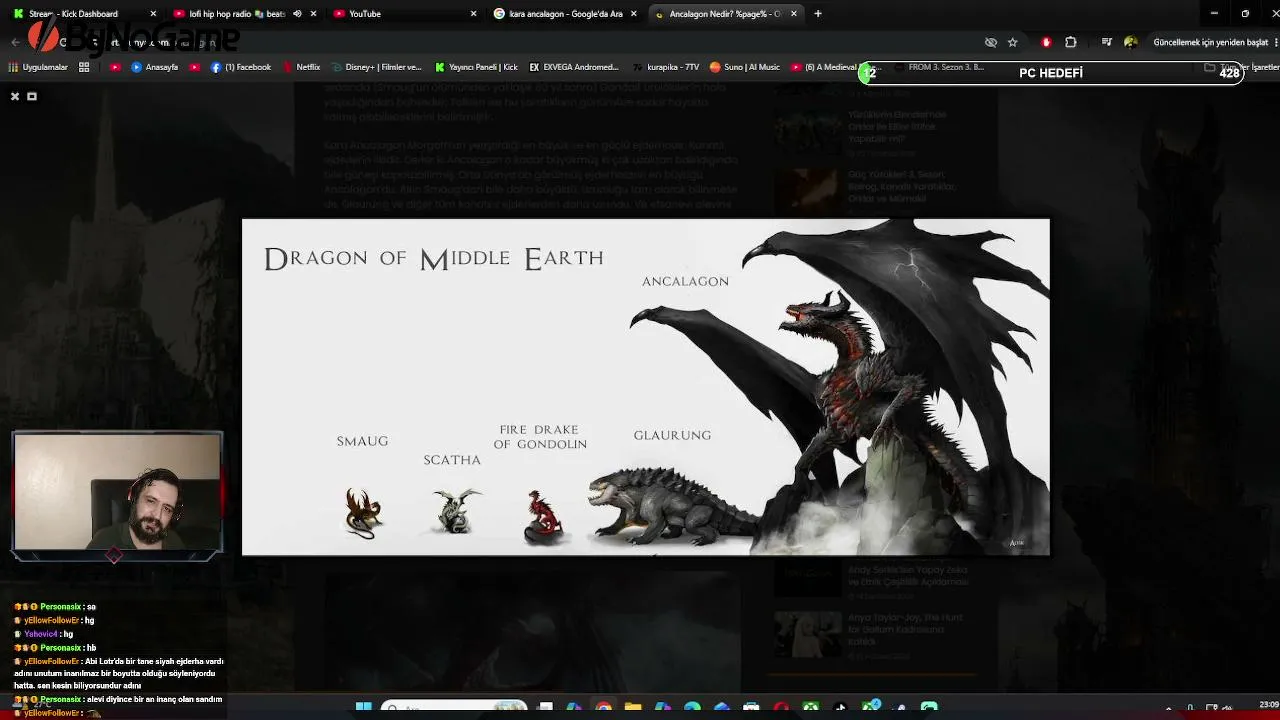Screen dimensions: 1280x720
Task: Close the Ancalagon Nedir tab
Action: [x=794, y=14]
